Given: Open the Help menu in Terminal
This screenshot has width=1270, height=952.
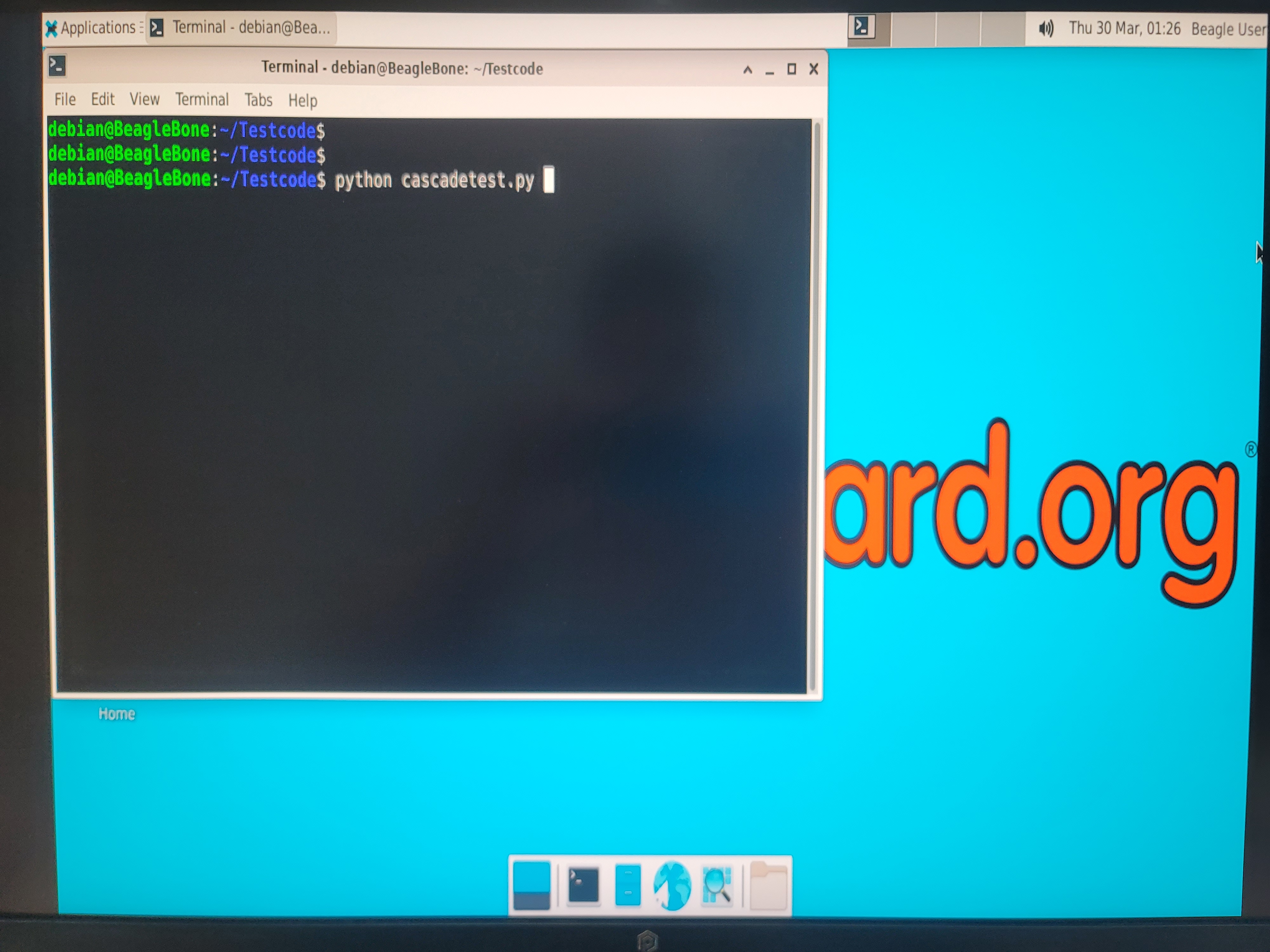Looking at the screenshot, I should click(303, 100).
